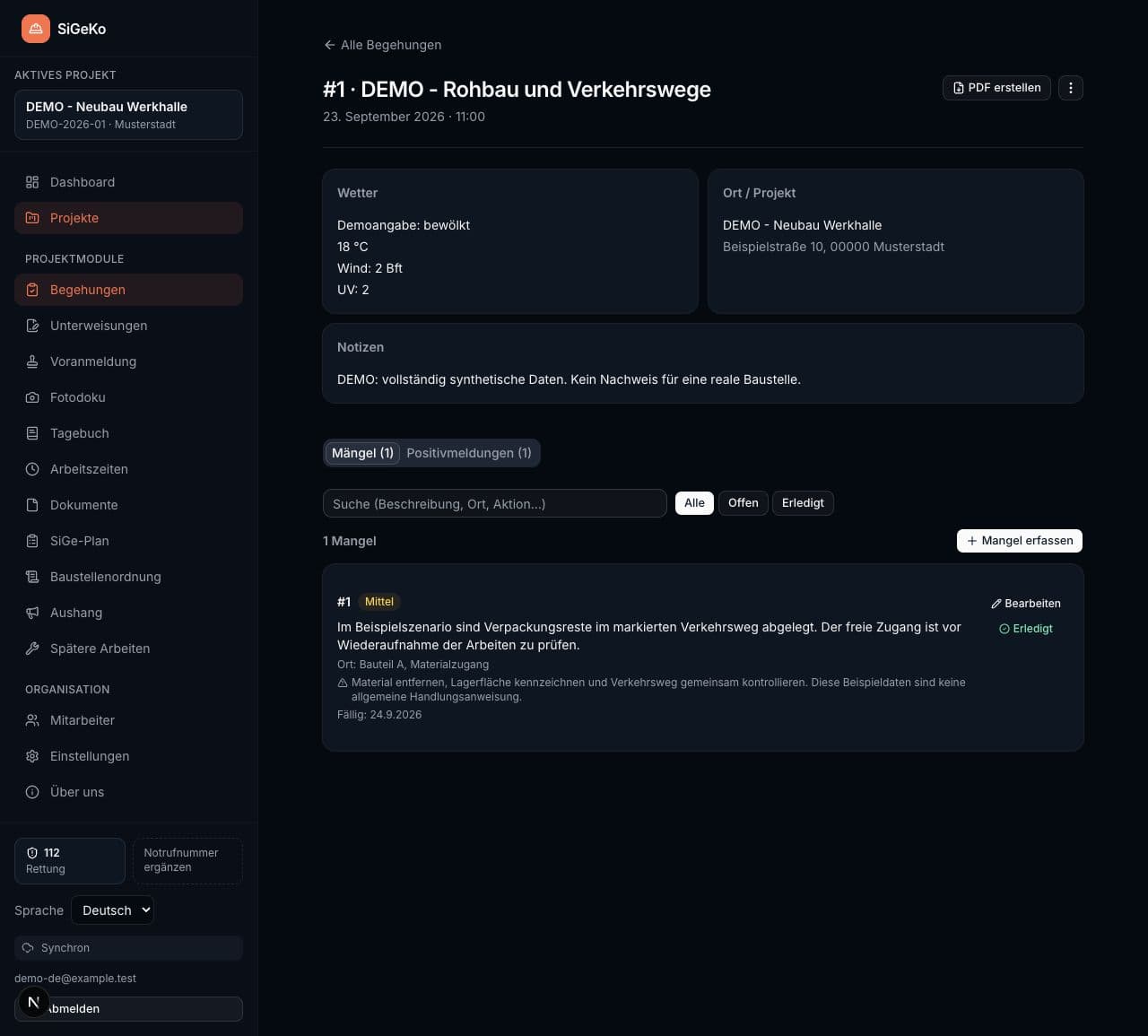Click the demo-de@example.test account text
This screenshot has width=1148, height=1036.
click(75, 979)
